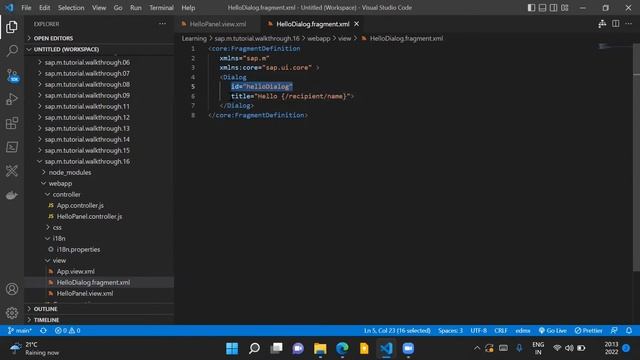This screenshot has width=640, height=360.
Task: Click the Prettier status bar item
Action: click(589, 331)
